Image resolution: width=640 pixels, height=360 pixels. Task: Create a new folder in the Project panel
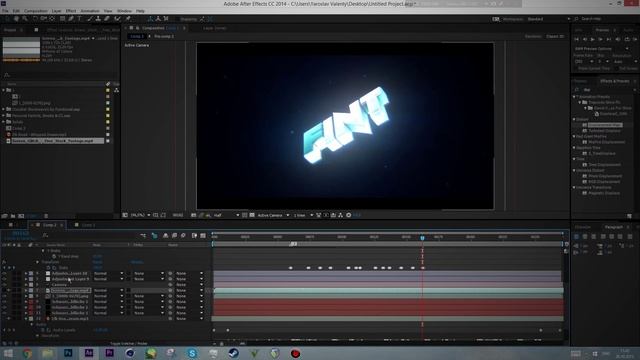tap(13, 216)
